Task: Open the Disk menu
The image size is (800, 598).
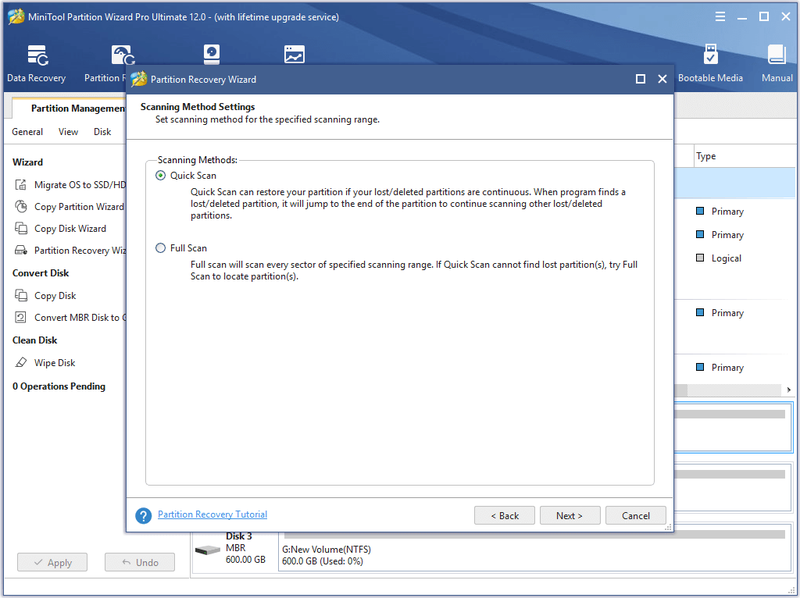Action: coord(102,132)
